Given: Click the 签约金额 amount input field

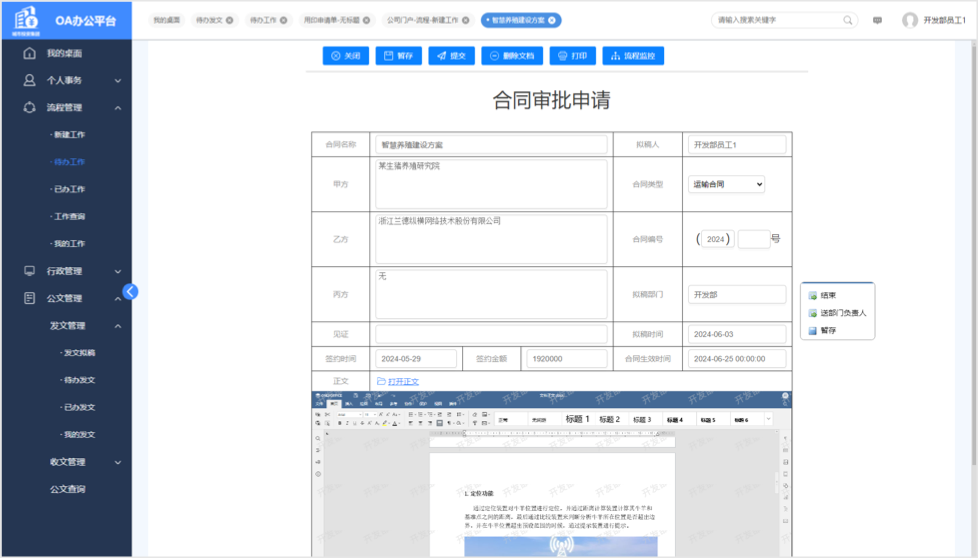Looking at the screenshot, I should click(566, 359).
